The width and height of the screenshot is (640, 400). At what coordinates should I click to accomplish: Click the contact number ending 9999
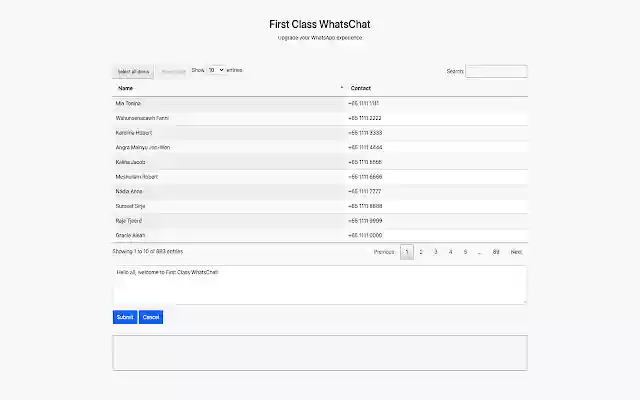point(365,221)
